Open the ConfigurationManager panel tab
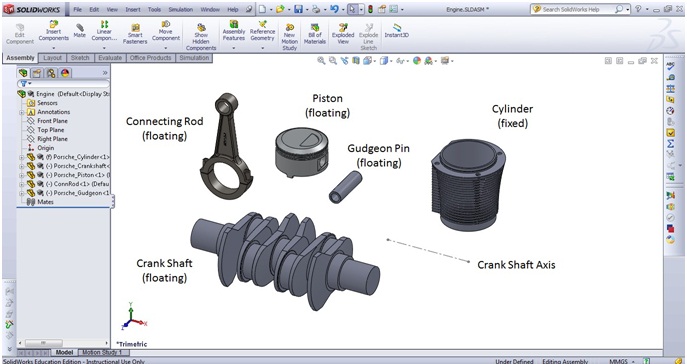 (51, 73)
